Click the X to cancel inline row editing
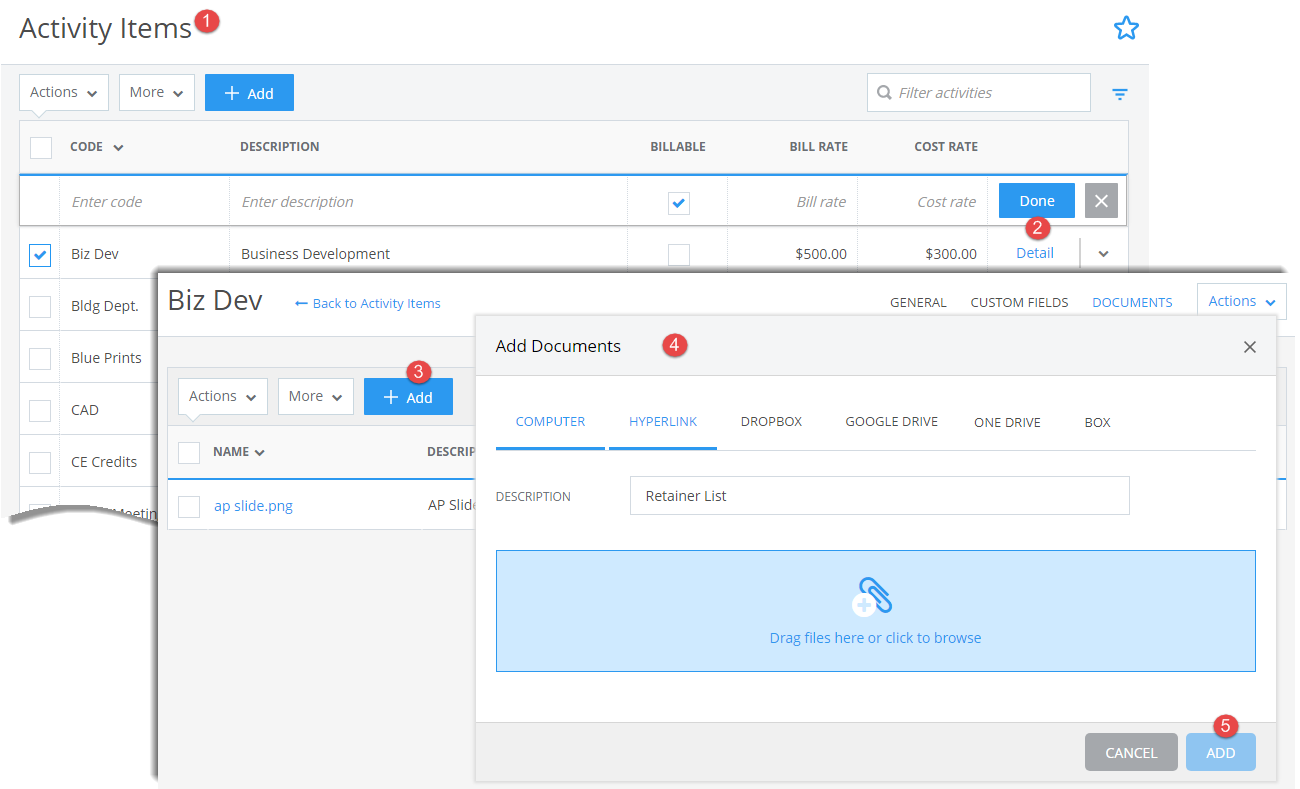This screenshot has height=789, width=1300. click(x=1101, y=200)
